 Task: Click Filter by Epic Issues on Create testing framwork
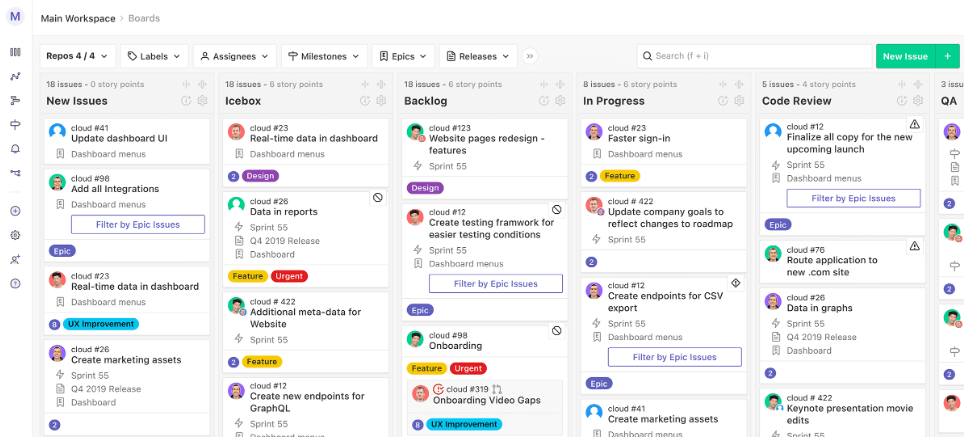(x=496, y=284)
